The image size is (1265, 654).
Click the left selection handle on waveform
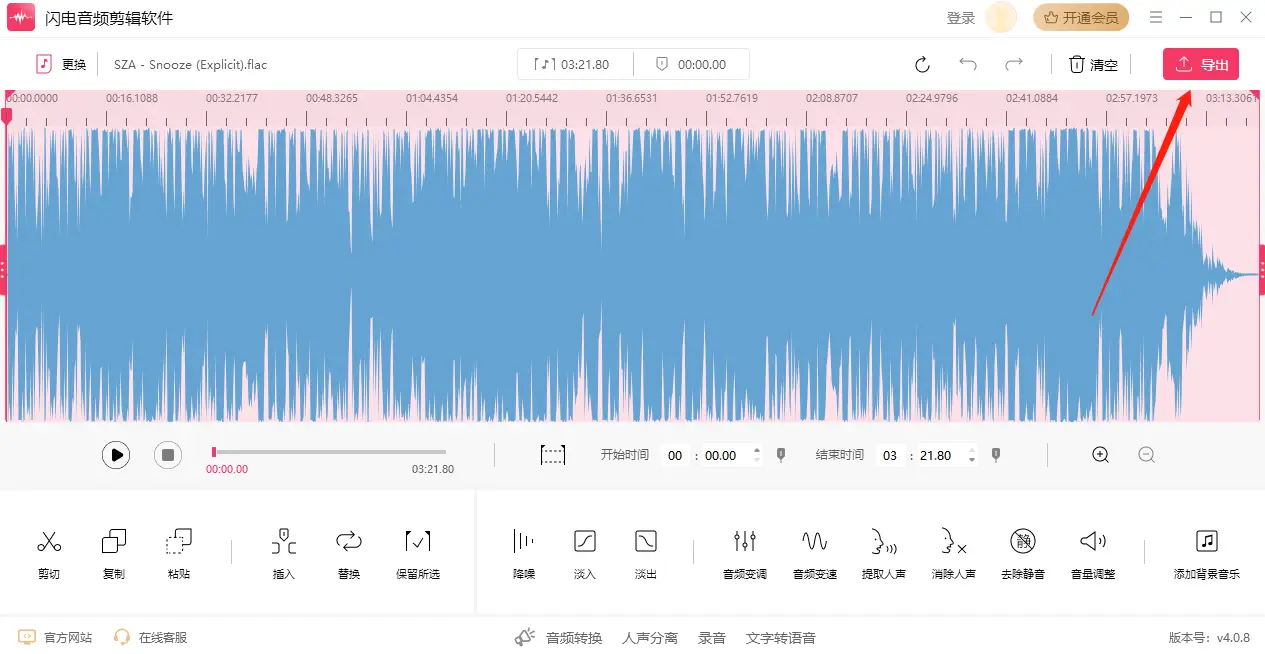(x=3, y=269)
